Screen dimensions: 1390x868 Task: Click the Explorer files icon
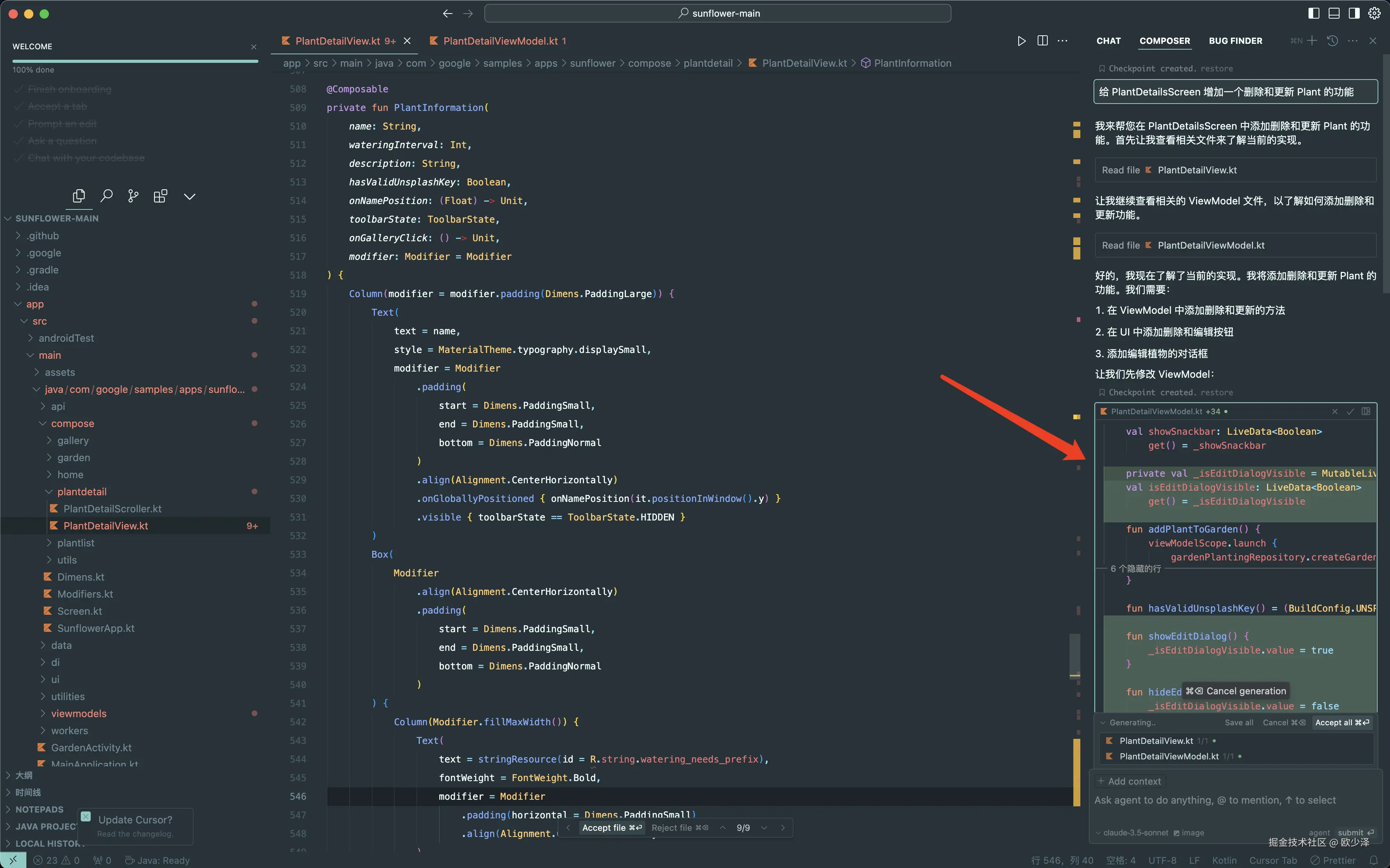[79, 196]
